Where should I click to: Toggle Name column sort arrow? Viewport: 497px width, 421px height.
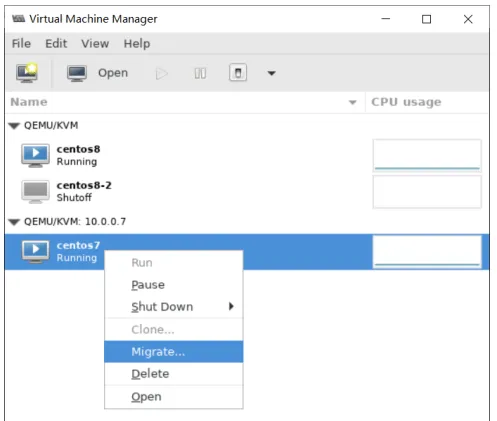(x=353, y=102)
